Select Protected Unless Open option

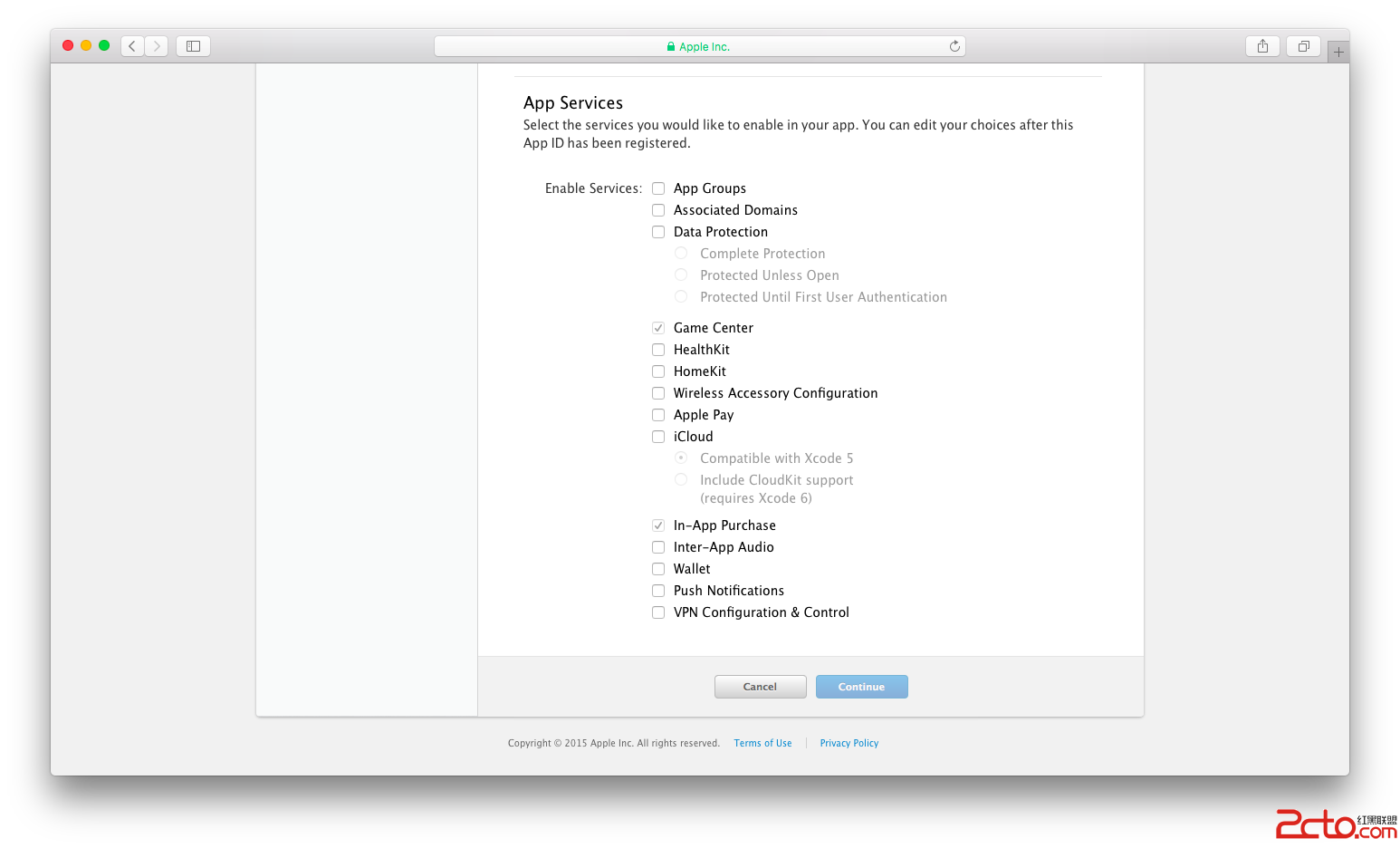pyautogui.click(x=681, y=275)
